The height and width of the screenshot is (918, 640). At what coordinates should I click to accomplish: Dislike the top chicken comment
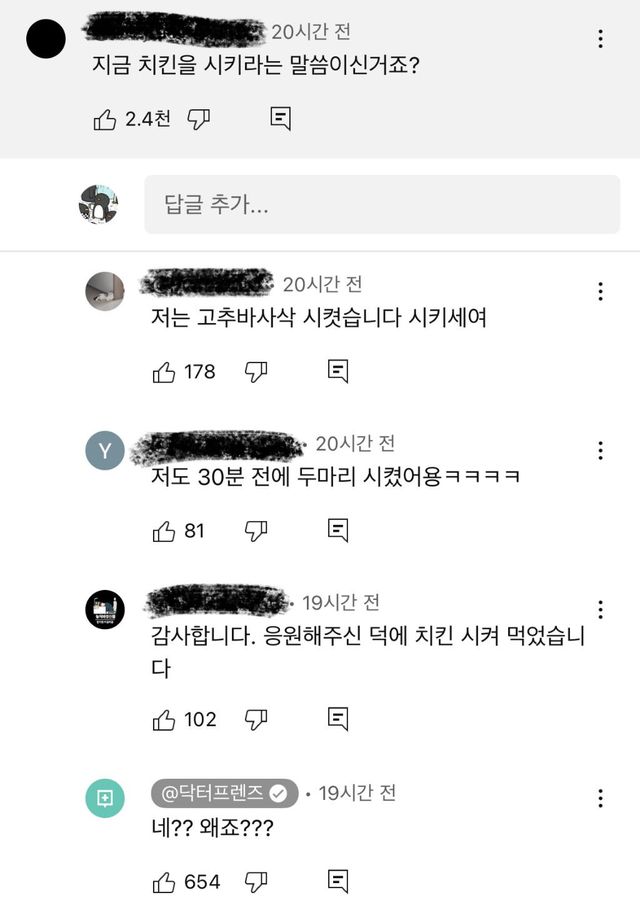tap(198, 119)
